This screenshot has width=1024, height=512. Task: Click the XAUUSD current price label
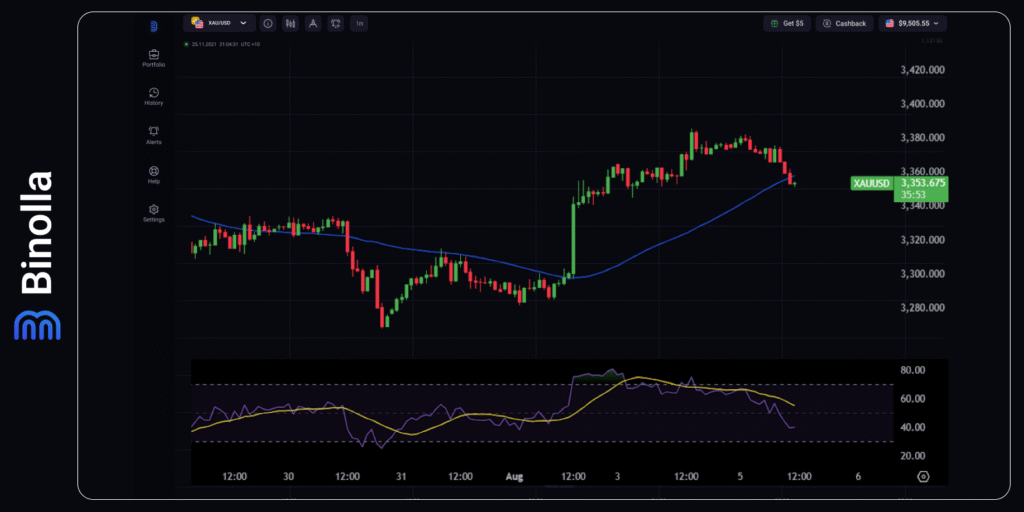point(897,188)
